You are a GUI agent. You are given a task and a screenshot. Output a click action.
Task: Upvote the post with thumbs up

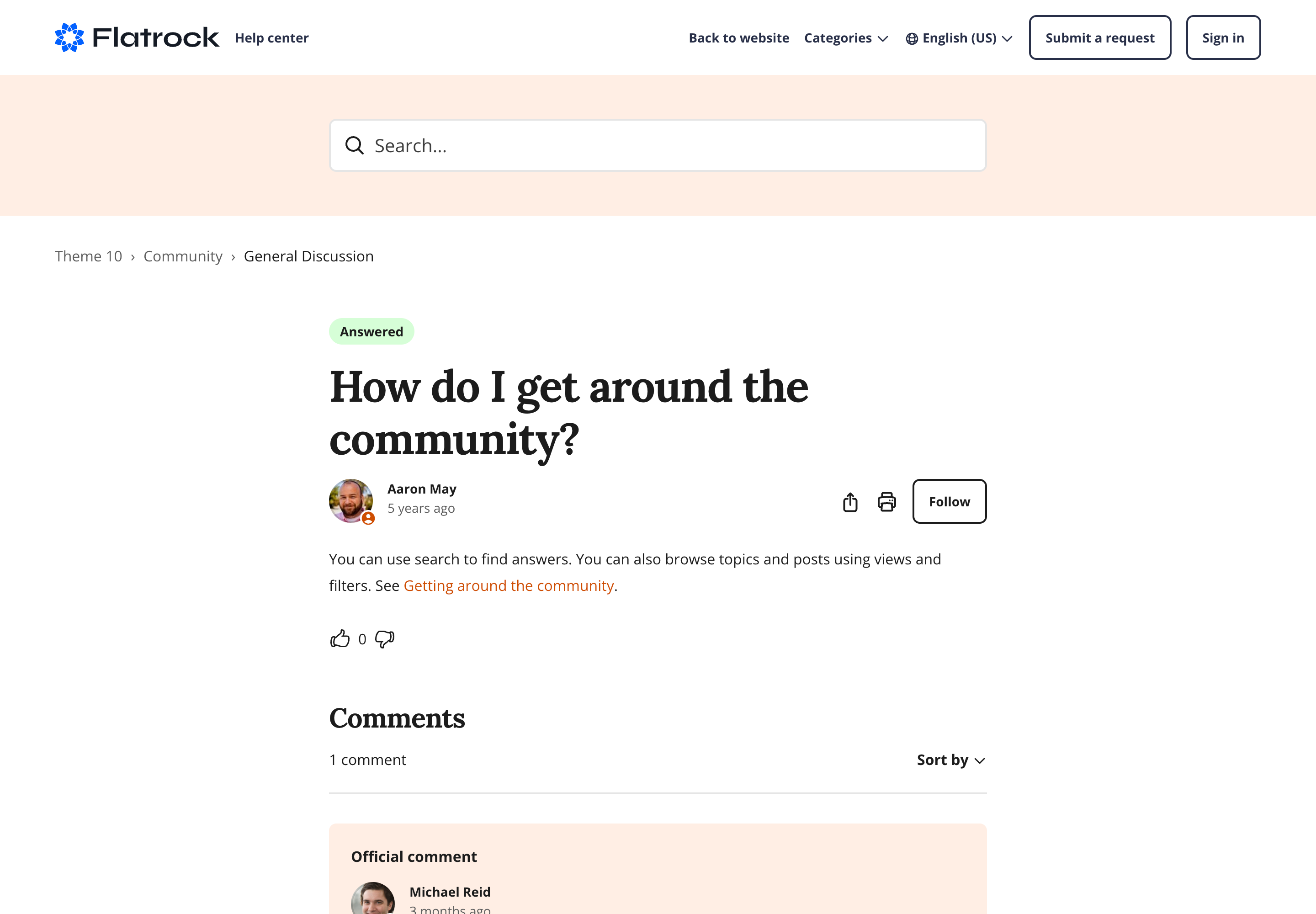(x=340, y=638)
